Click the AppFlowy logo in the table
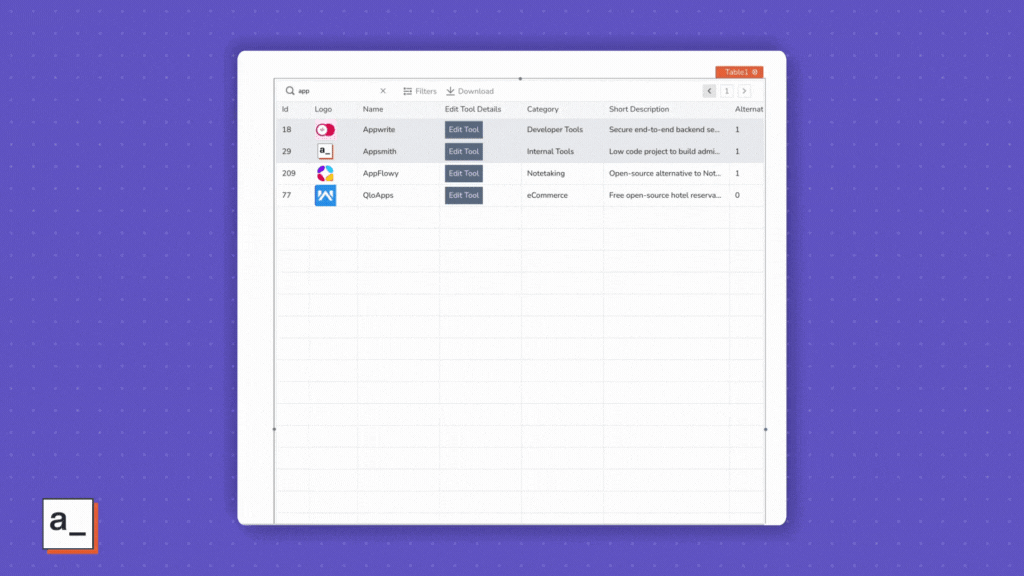This screenshot has height=576, width=1024. pos(325,174)
